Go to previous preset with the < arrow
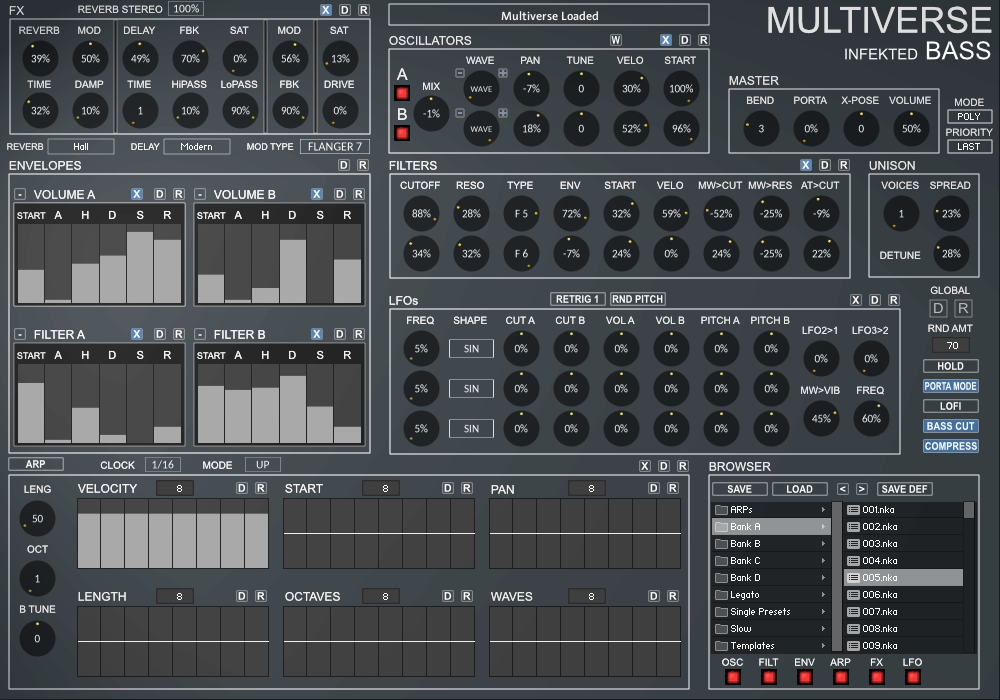 842,489
